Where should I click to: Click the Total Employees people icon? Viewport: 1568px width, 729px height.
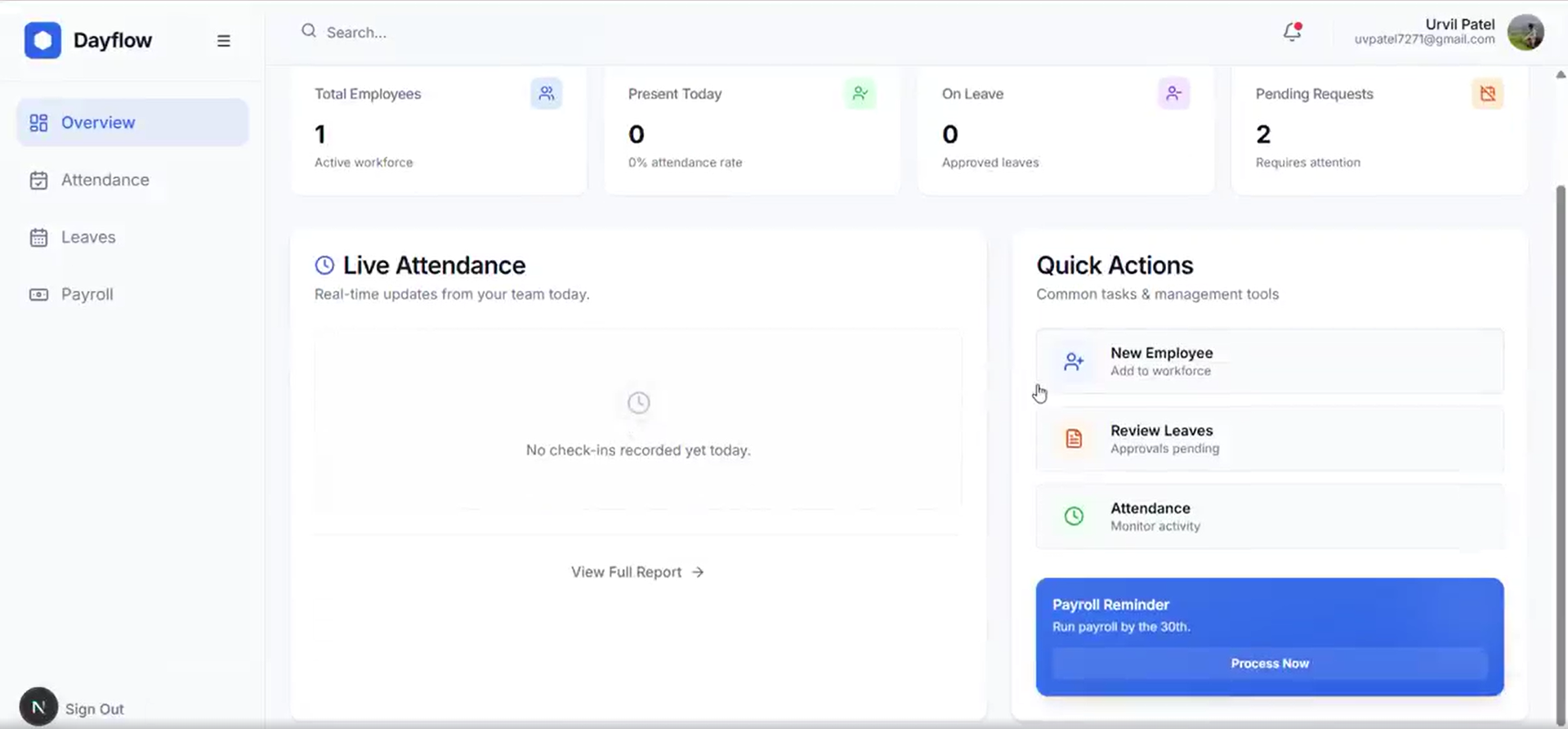546,94
